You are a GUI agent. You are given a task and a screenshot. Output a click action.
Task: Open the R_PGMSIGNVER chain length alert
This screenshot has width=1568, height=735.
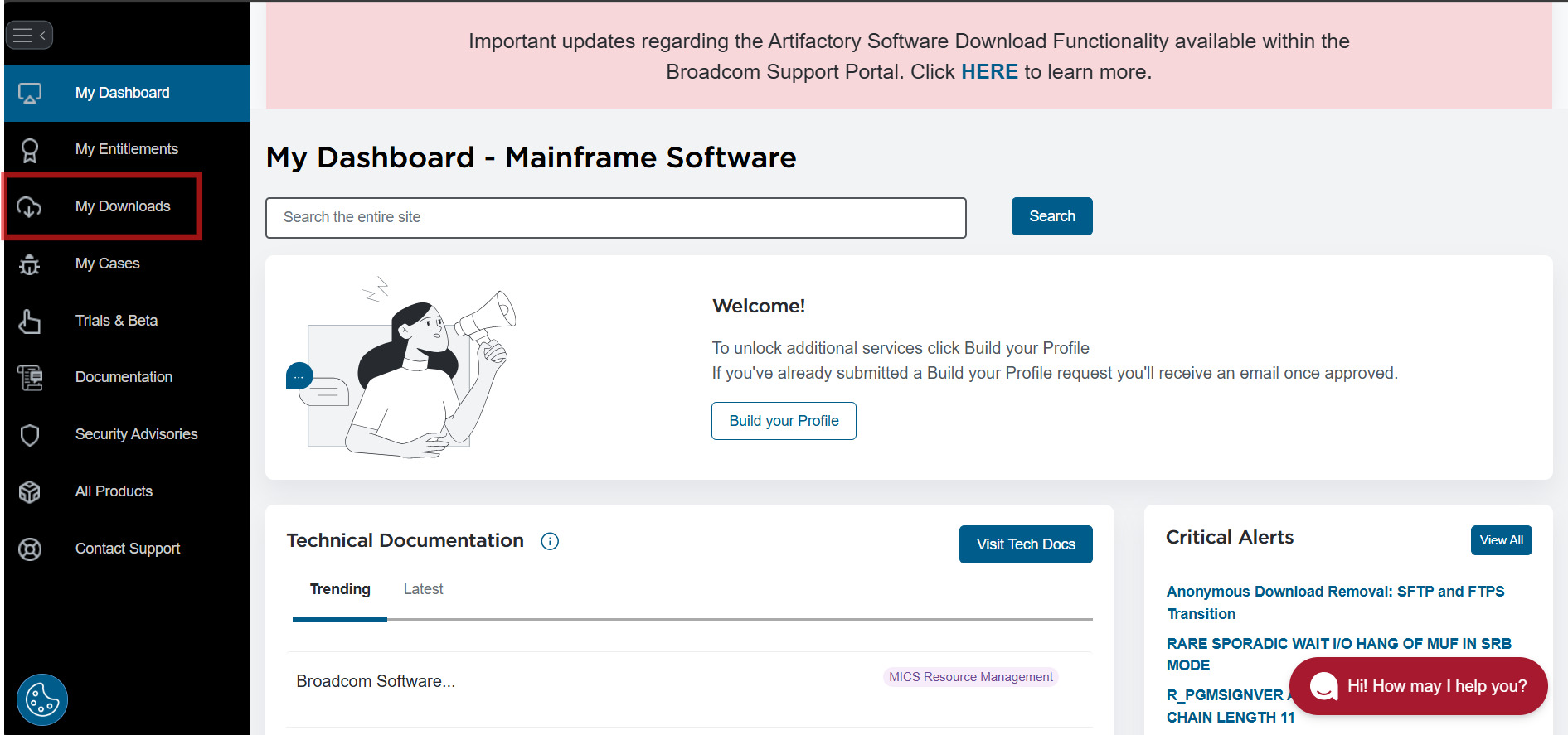1231,706
